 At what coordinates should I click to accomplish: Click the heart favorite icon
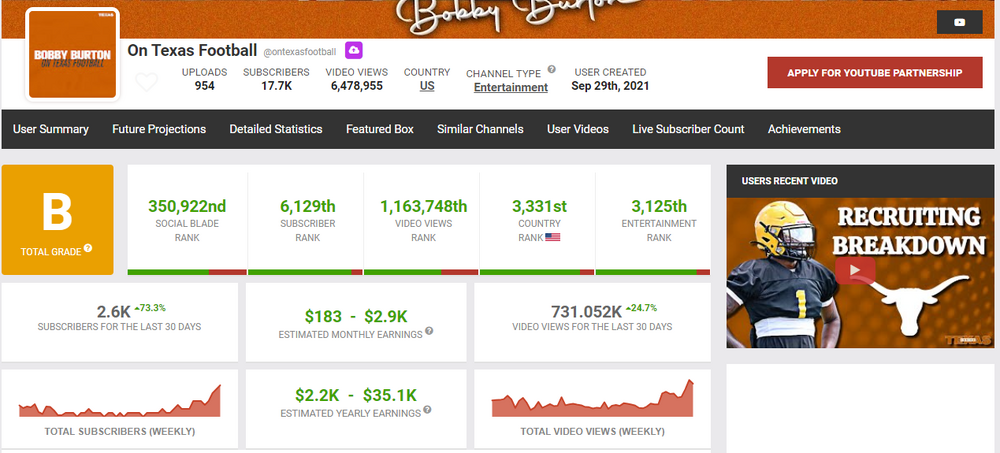point(146,82)
